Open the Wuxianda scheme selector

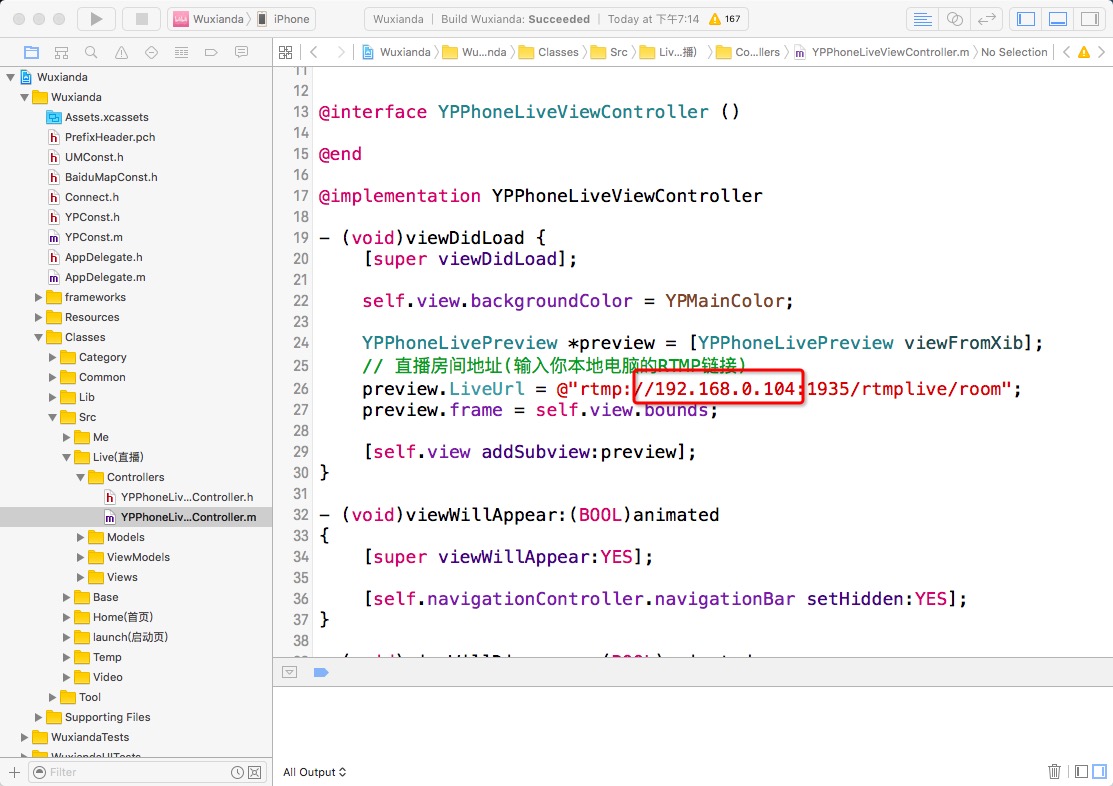[x=210, y=19]
